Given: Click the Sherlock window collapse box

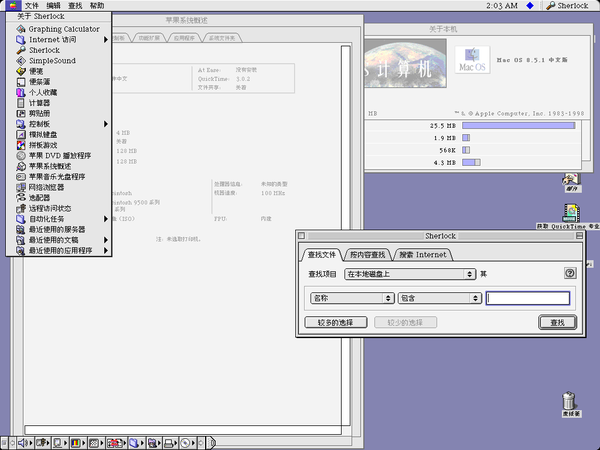Looking at the screenshot, I should point(579,236).
